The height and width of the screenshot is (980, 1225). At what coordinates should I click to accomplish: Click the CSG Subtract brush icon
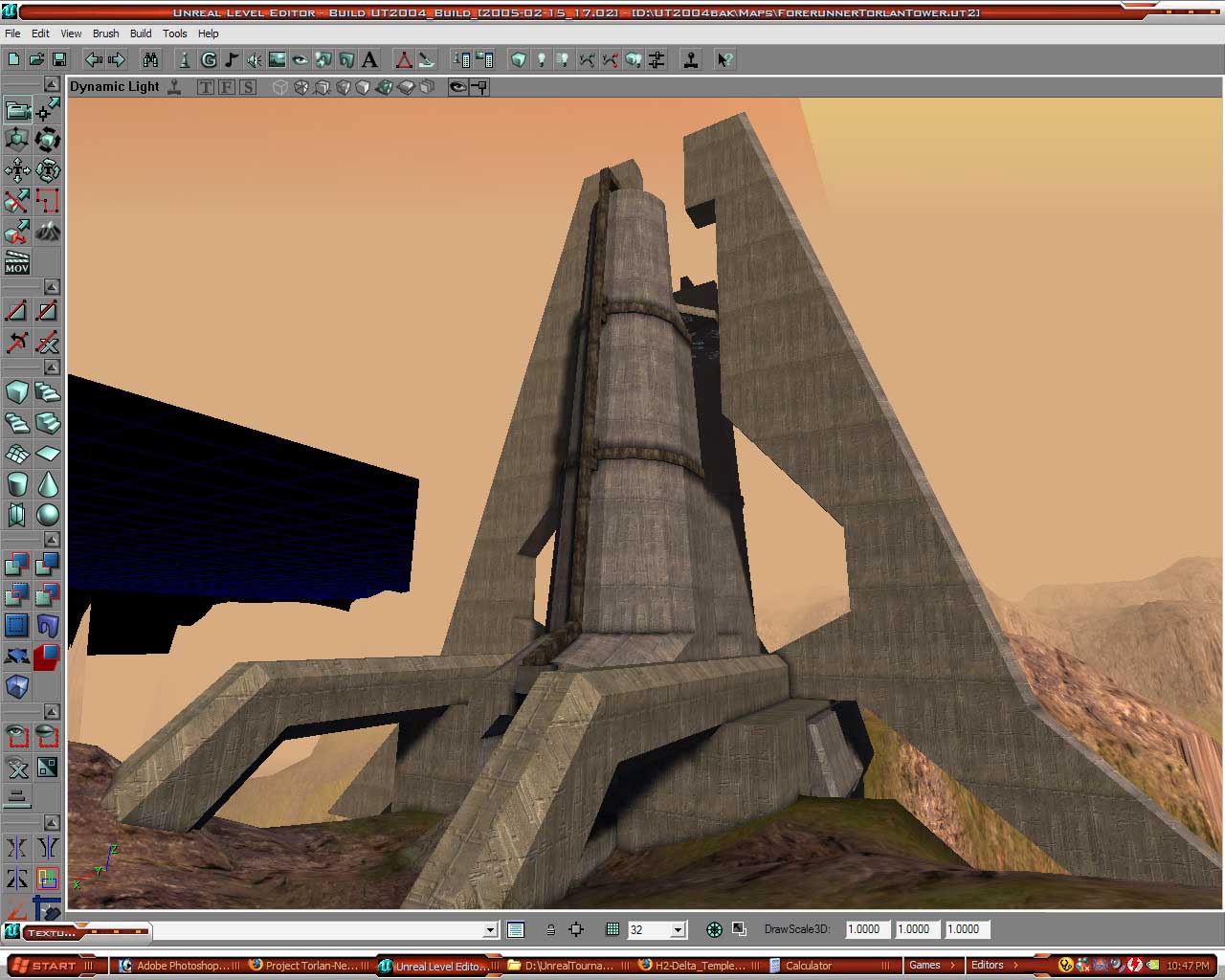click(48, 565)
